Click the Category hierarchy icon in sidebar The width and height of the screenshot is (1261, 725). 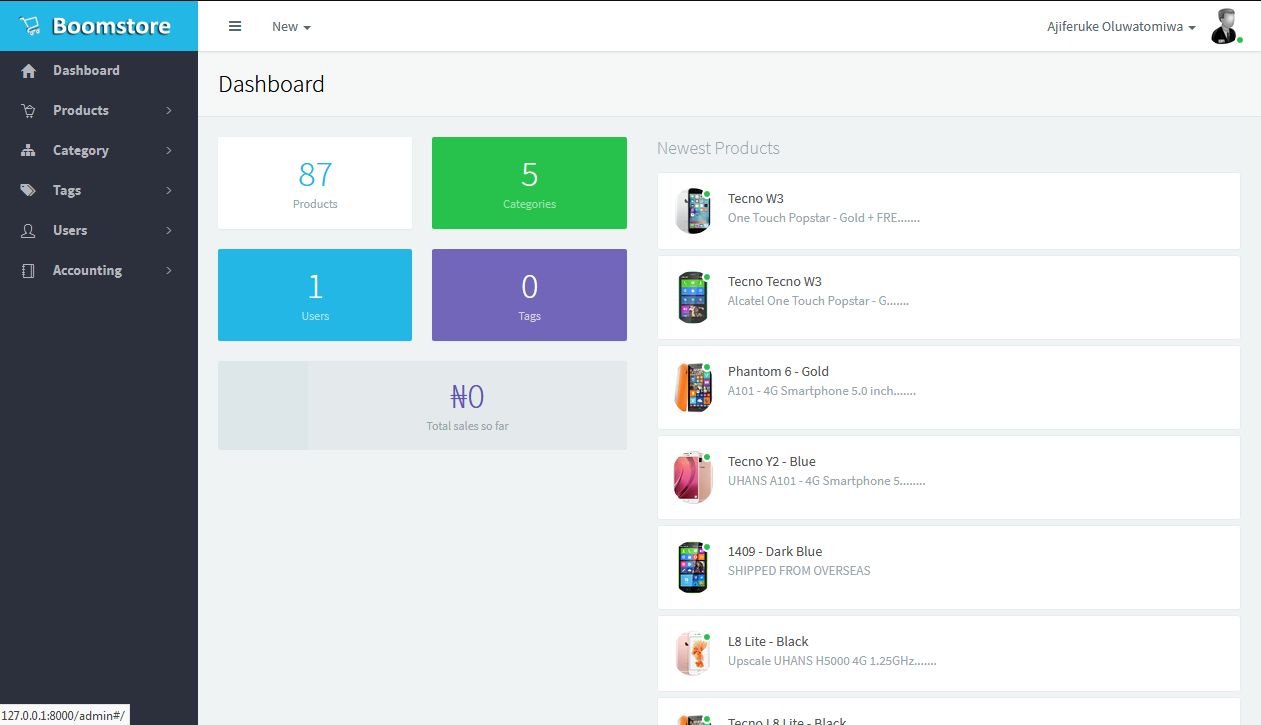(29, 151)
